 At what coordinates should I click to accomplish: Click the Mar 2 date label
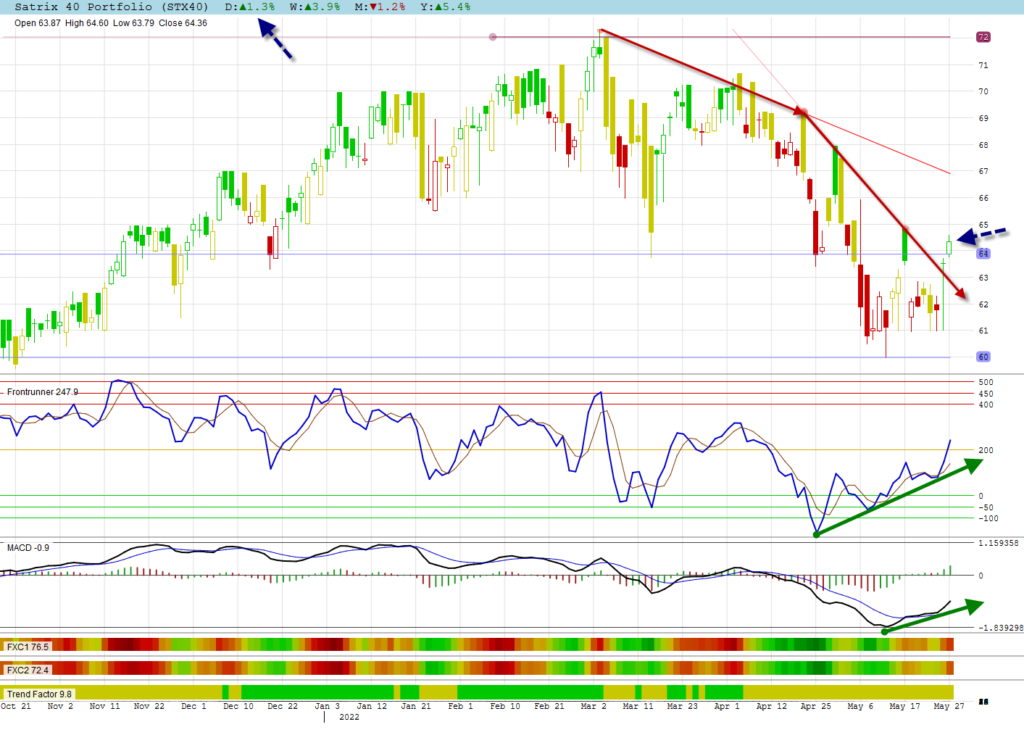594,706
